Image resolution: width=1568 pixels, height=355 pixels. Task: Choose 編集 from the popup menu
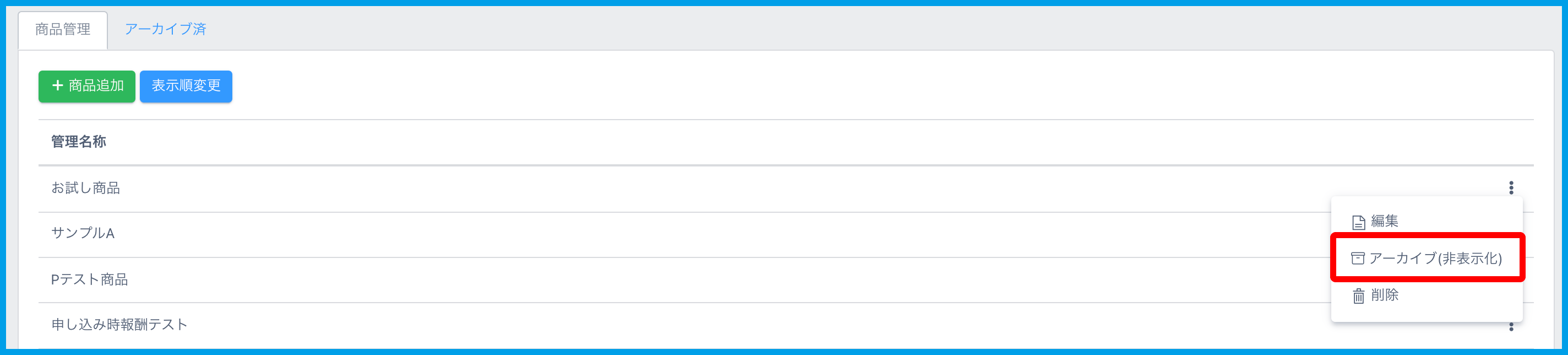click(1384, 222)
